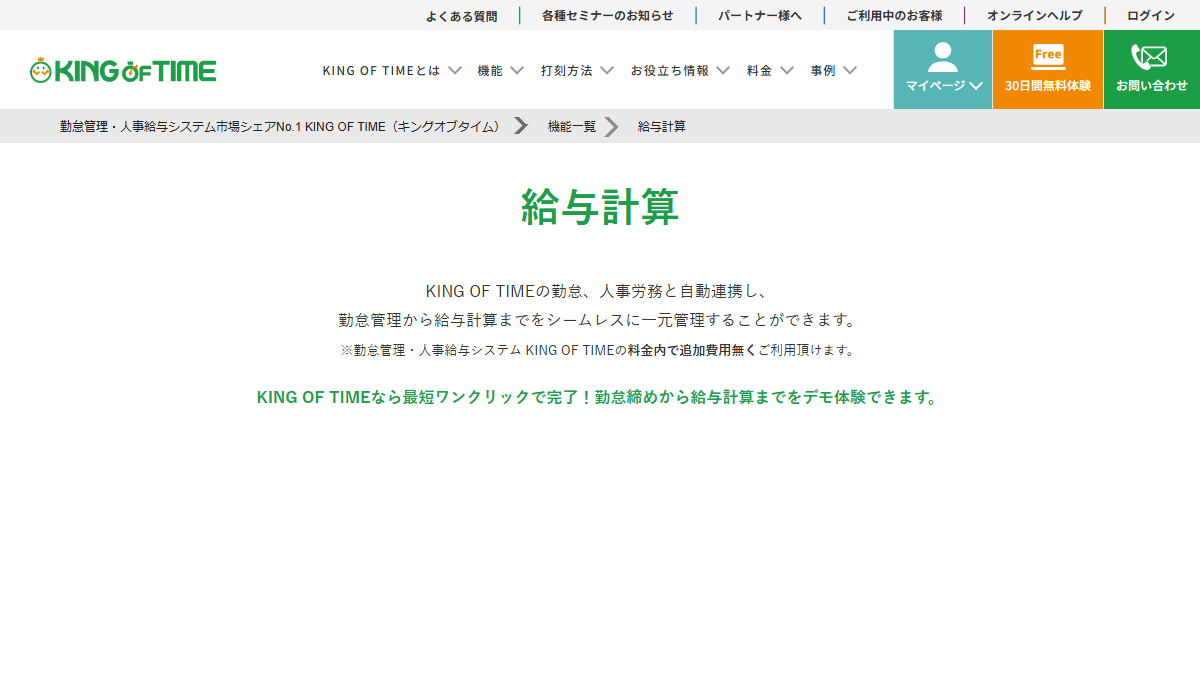This screenshot has width=1200, height=675.
Task: Click the My Page person icon
Action: (x=943, y=57)
